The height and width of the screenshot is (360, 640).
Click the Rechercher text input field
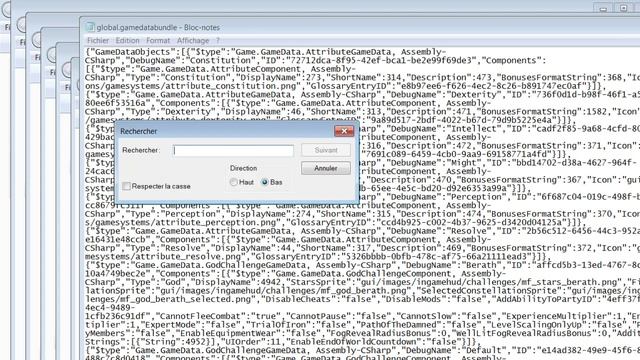pos(233,150)
